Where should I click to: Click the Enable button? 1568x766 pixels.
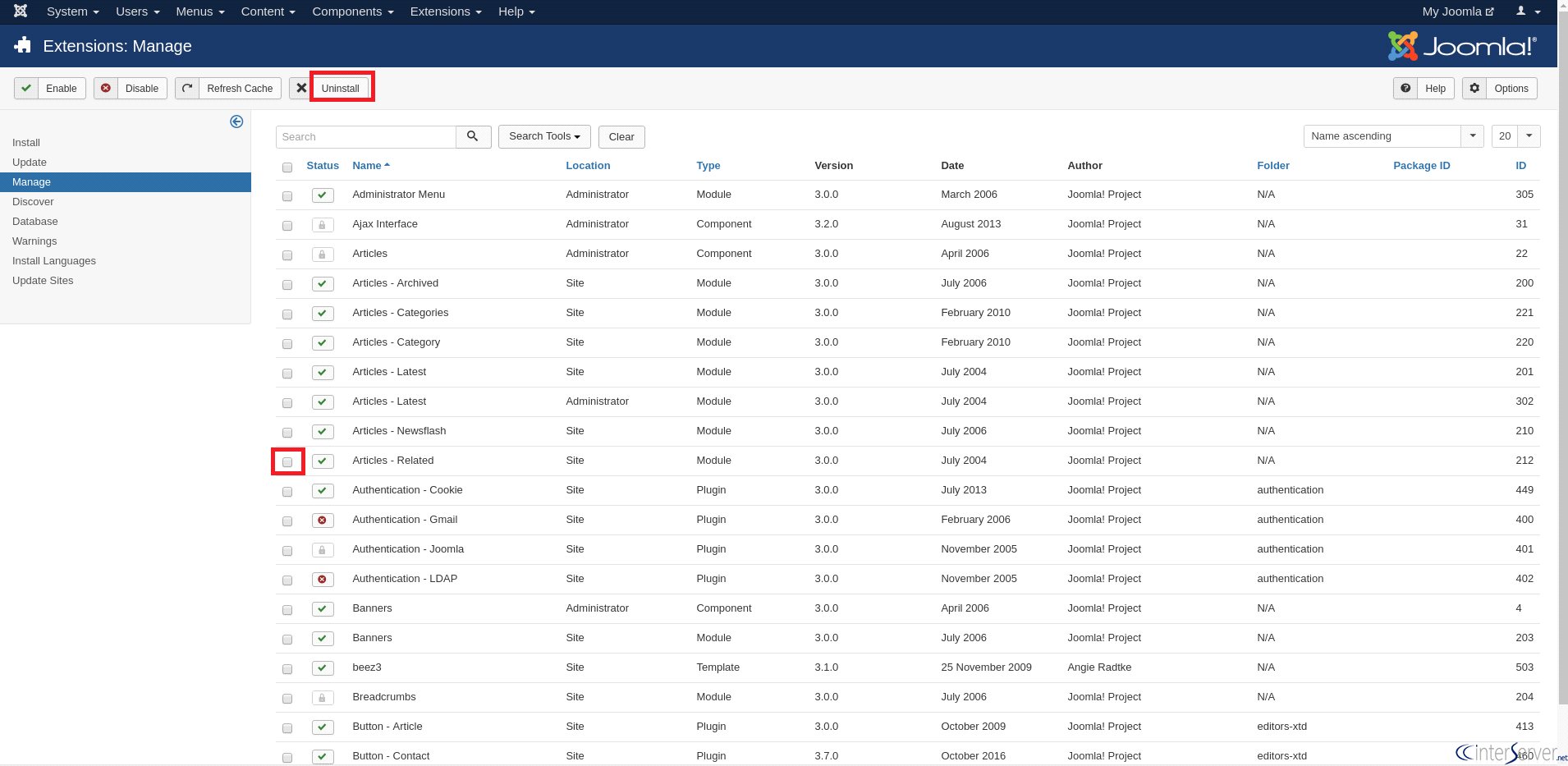50,88
